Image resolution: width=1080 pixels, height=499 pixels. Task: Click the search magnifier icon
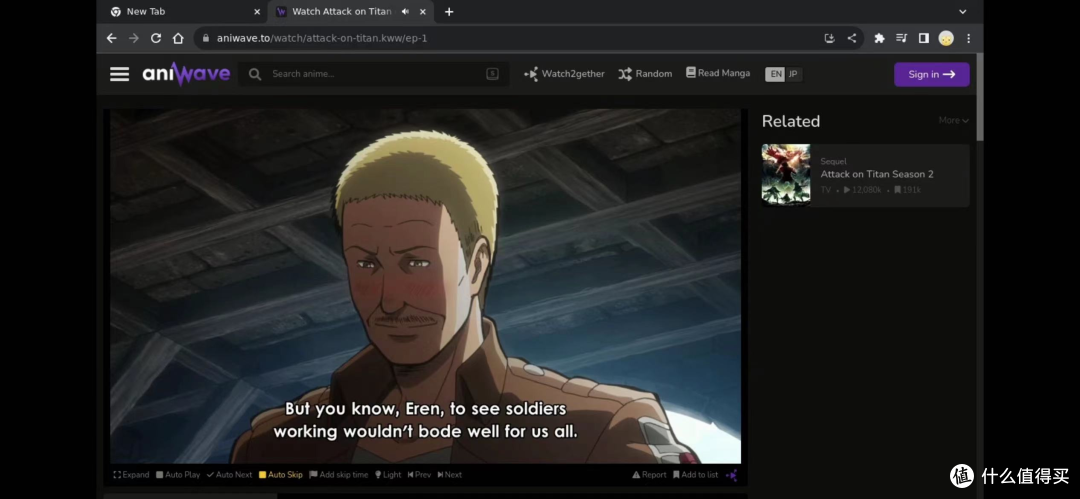coord(255,74)
